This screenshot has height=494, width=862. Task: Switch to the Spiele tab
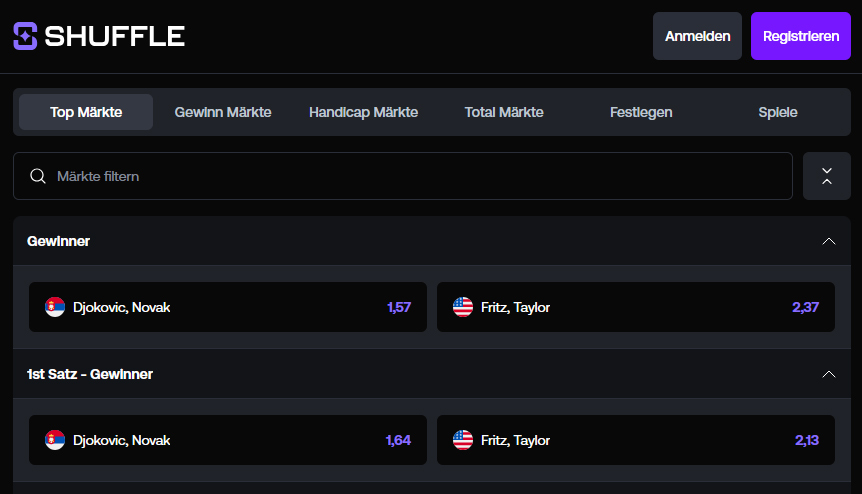tap(778, 112)
